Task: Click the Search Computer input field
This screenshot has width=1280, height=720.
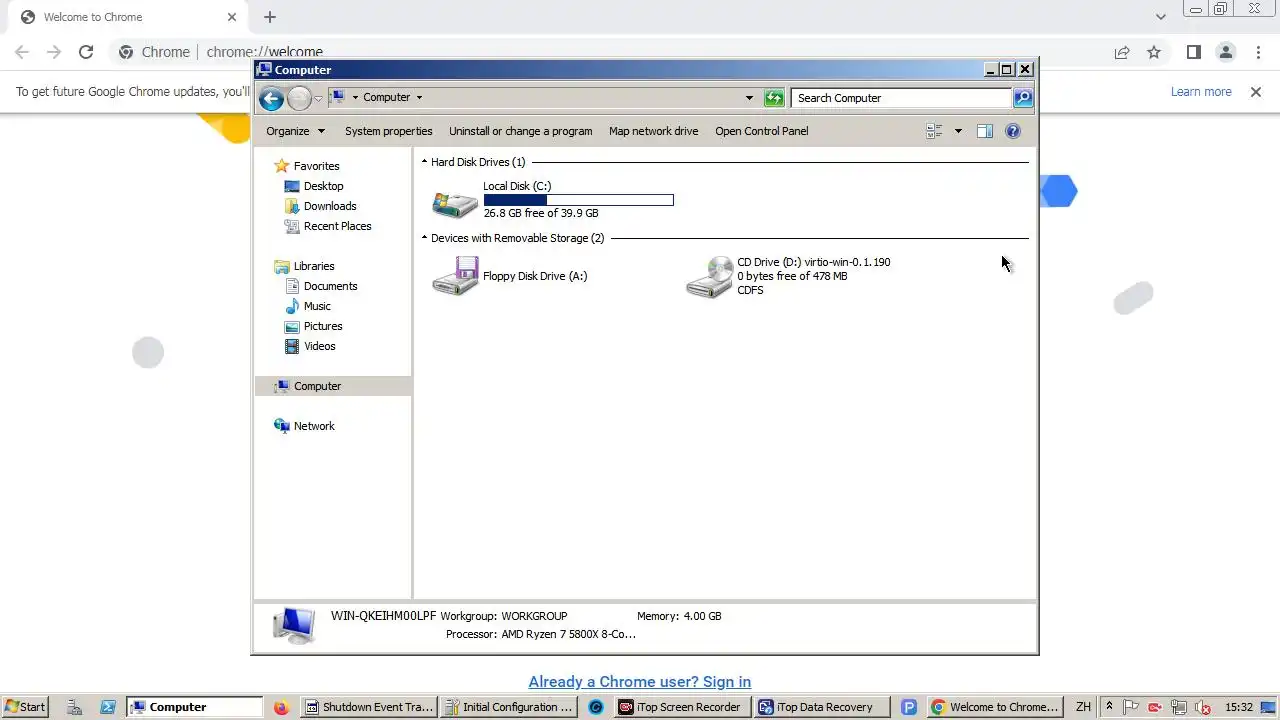Action: click(x=901, y=98)
